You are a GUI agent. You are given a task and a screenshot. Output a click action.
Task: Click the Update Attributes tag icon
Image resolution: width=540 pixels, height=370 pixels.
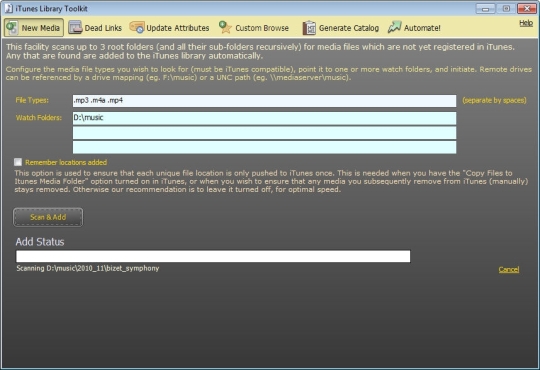click(x=137, y=27)
